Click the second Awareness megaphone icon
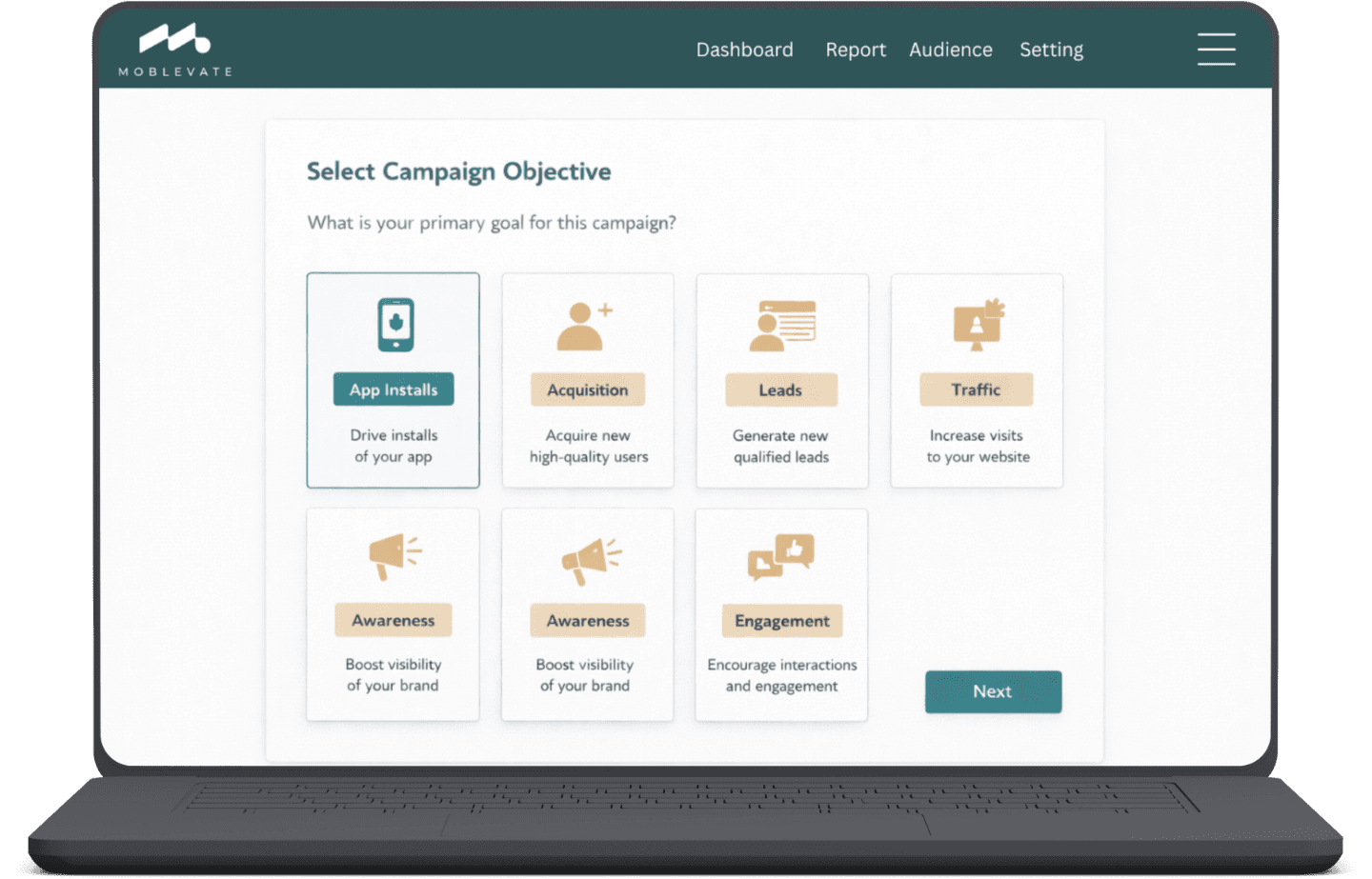The image size is (1372, 879). click(x=591, y=561)
